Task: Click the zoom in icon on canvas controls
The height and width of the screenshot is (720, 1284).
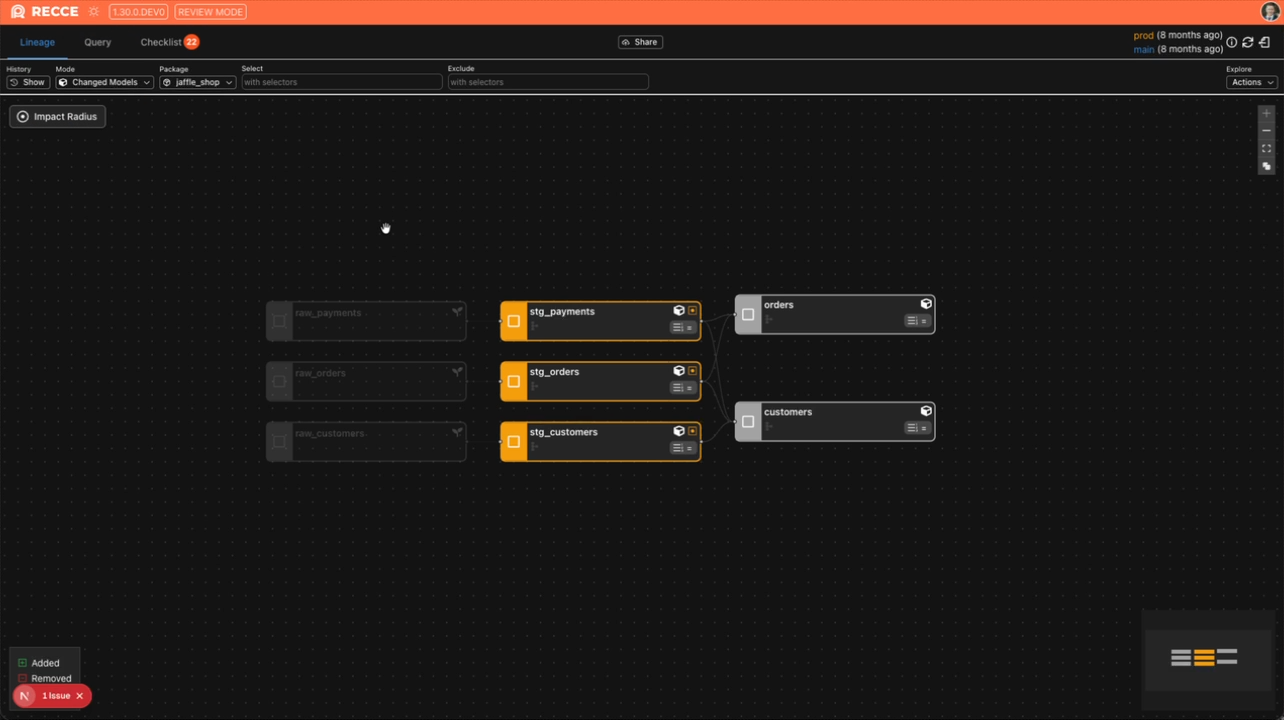Action: pyautogui.click(x=1266, y=112)
